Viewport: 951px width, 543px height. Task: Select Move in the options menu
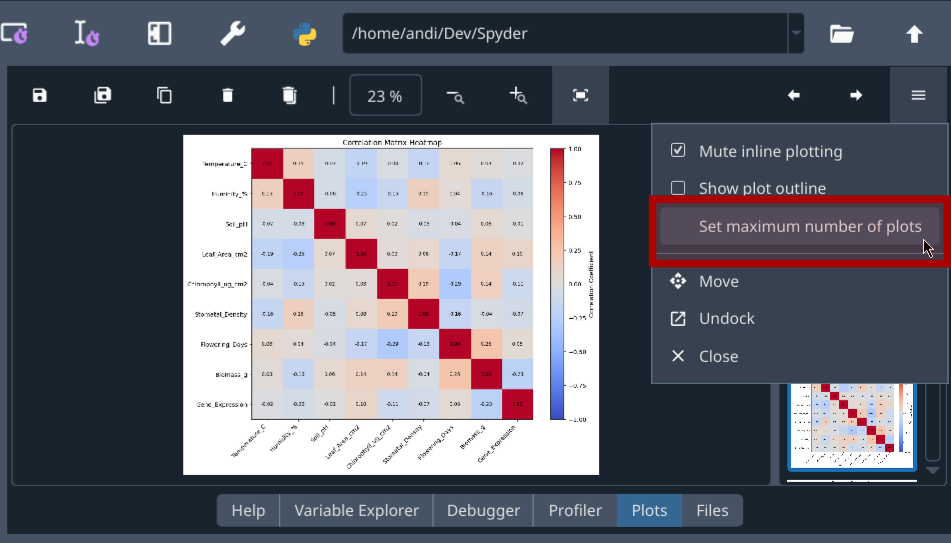point(799,282)
